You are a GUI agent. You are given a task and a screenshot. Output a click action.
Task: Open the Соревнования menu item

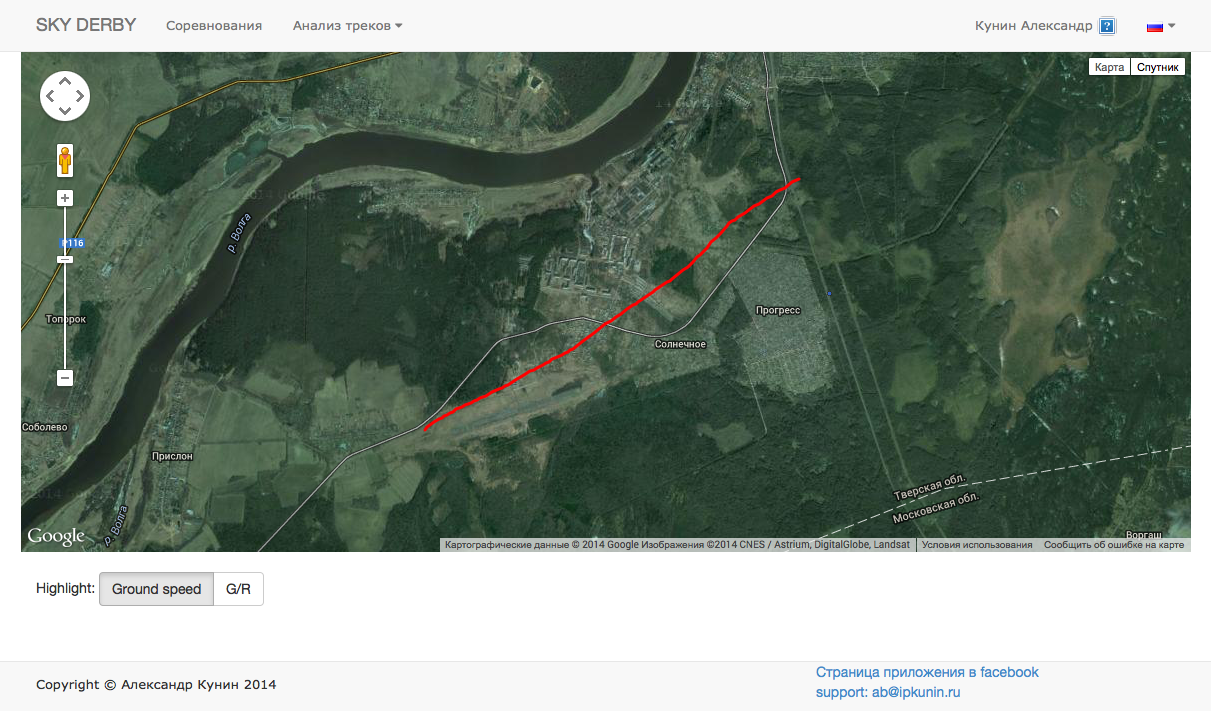pyautogui.click(x=214, y=26)
